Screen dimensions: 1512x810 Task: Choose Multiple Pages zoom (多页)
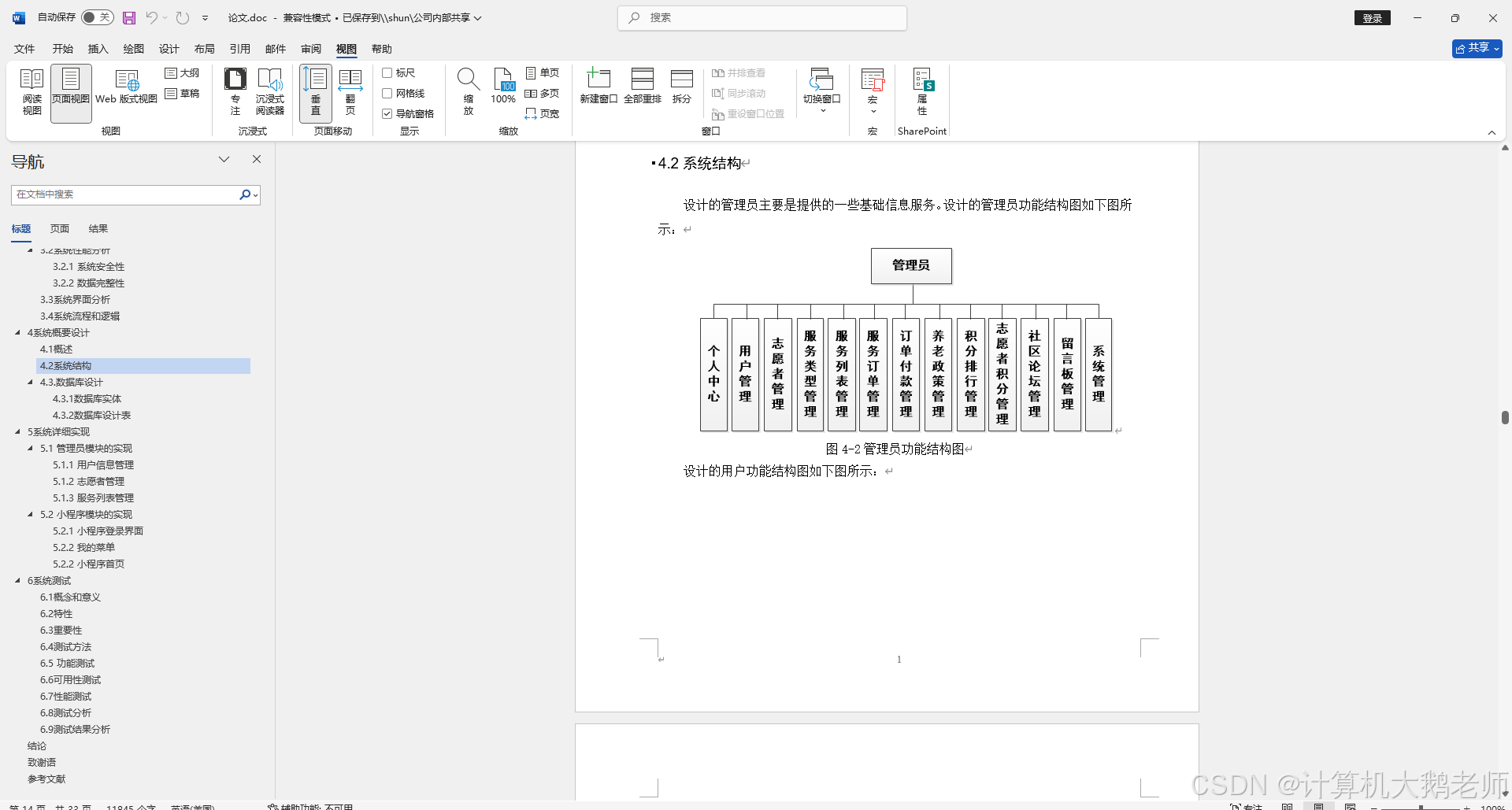coord(542,94)
